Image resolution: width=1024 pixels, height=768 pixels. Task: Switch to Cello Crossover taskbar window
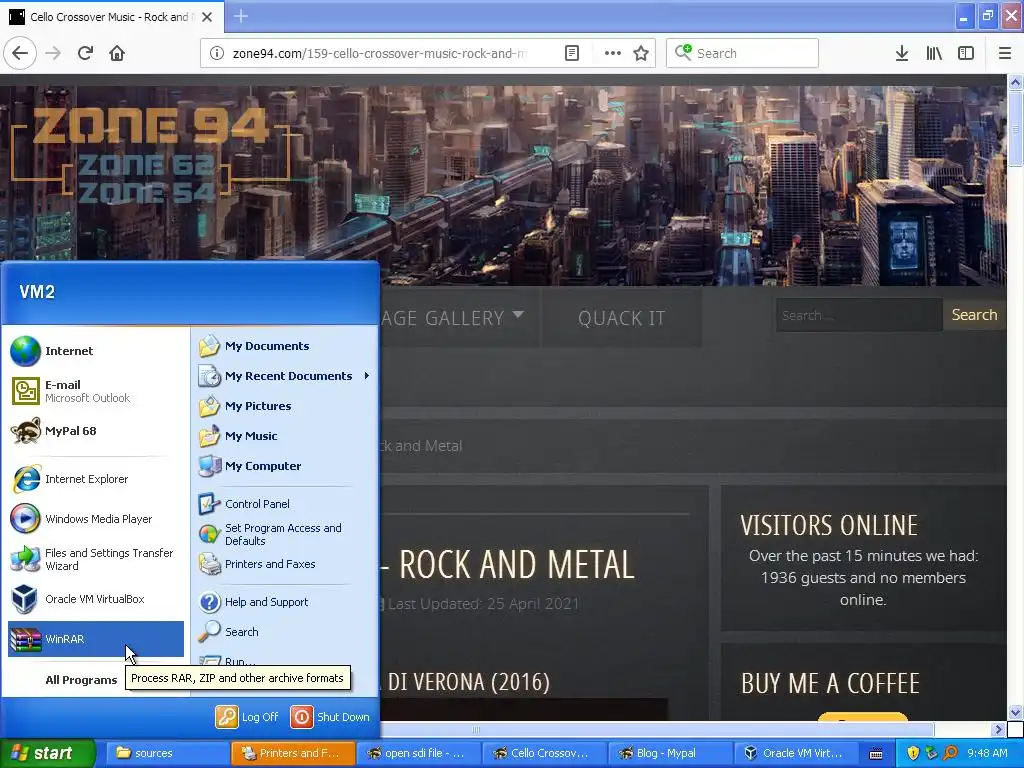(544, 753)
